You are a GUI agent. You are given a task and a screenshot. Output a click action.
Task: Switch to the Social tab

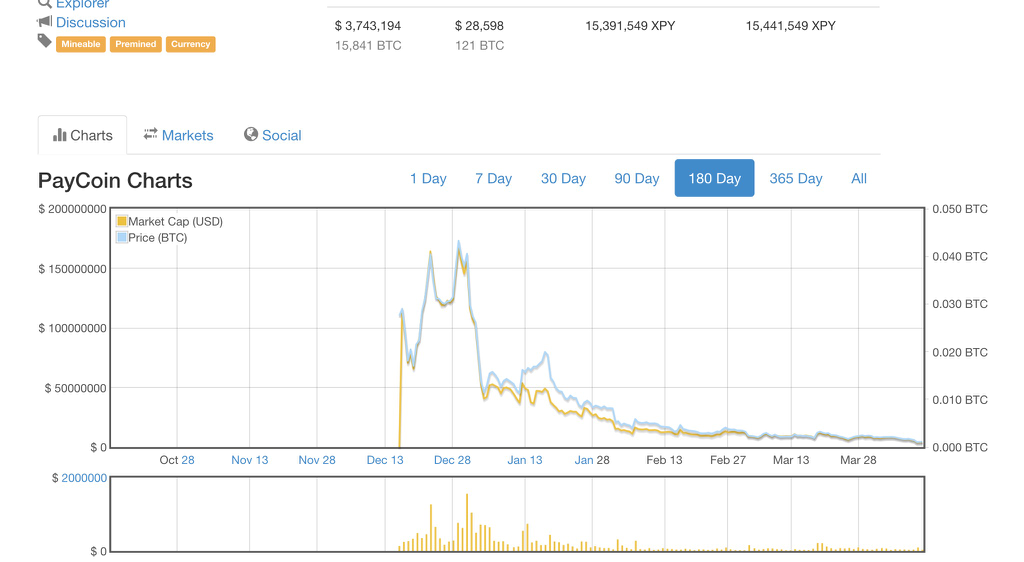tap(272, 135)
